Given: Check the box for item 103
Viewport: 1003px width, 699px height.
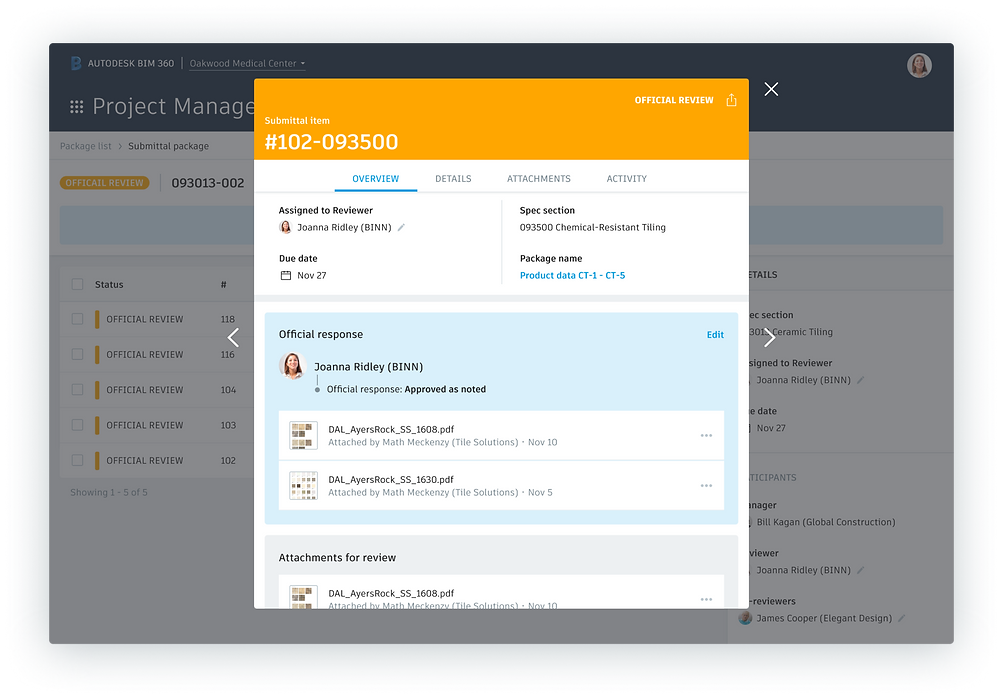Looking at the screenshot, I should click(77, 425).
